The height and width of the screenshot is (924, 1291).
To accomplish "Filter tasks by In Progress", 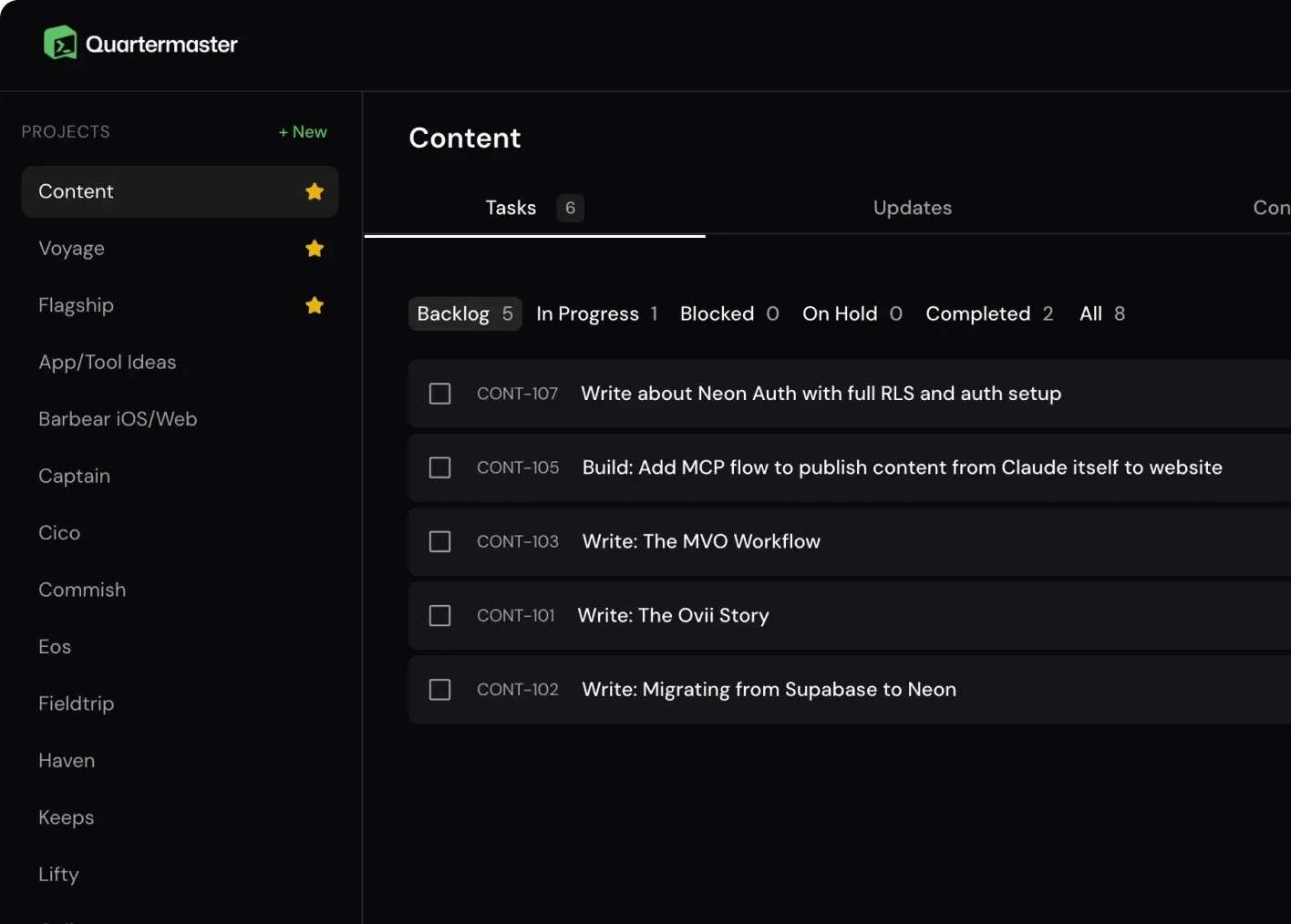I will (x=596, y=313).
